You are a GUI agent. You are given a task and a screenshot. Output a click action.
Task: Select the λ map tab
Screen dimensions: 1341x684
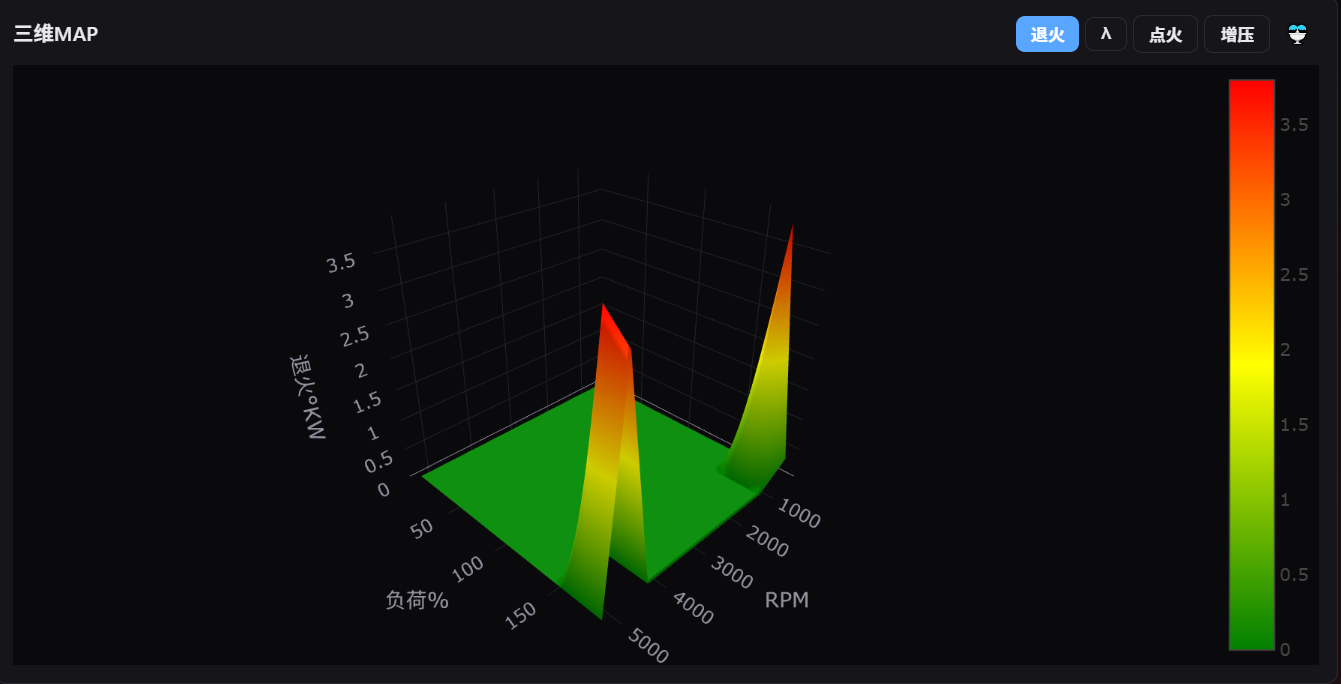1106,34
